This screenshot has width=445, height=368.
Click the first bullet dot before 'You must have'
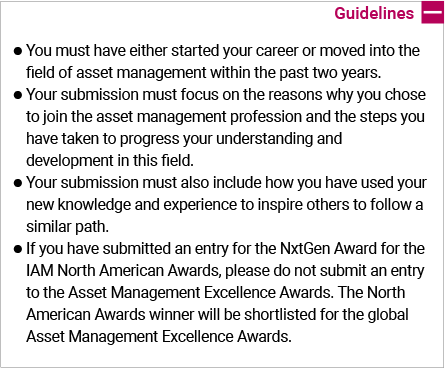coord(18,51)
